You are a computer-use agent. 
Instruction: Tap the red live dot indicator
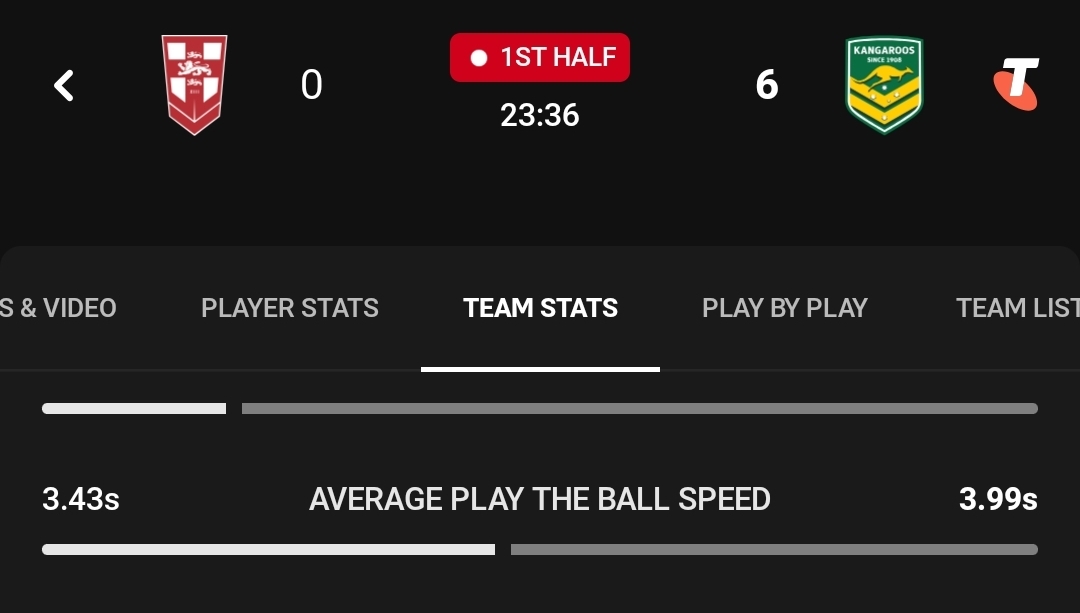pyautogui.click(x=479, y=58)
